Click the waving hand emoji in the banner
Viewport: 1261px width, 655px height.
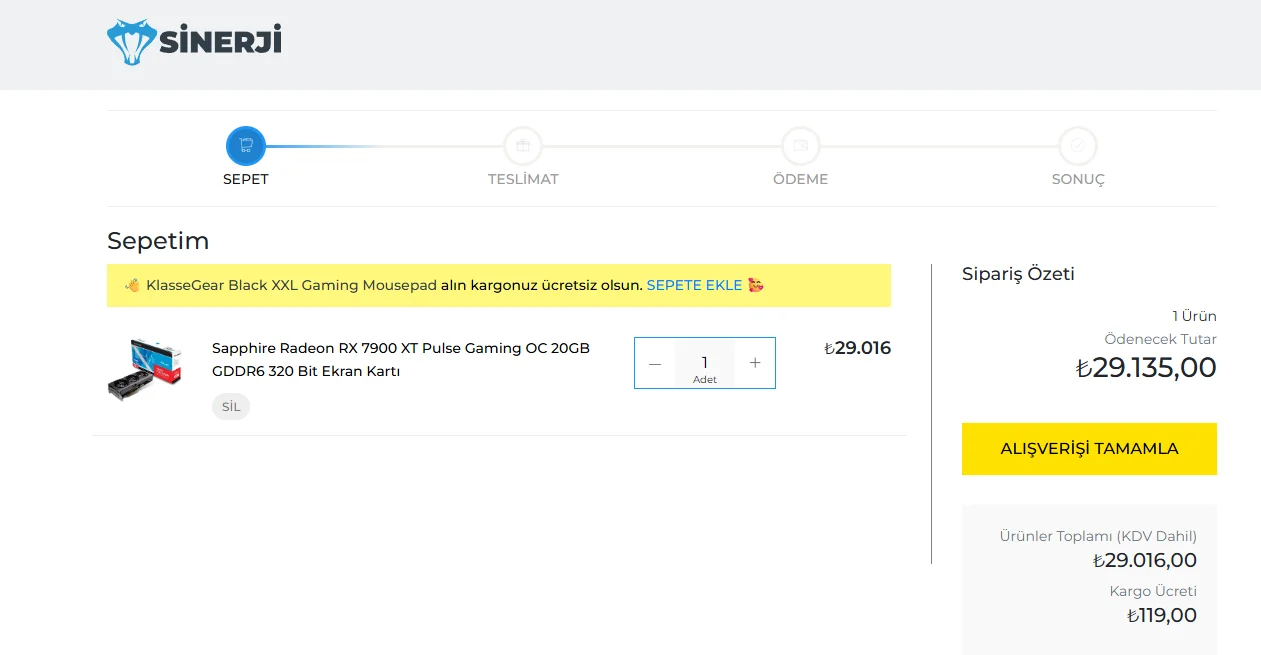pyautogui.click(x=132, y=285)
